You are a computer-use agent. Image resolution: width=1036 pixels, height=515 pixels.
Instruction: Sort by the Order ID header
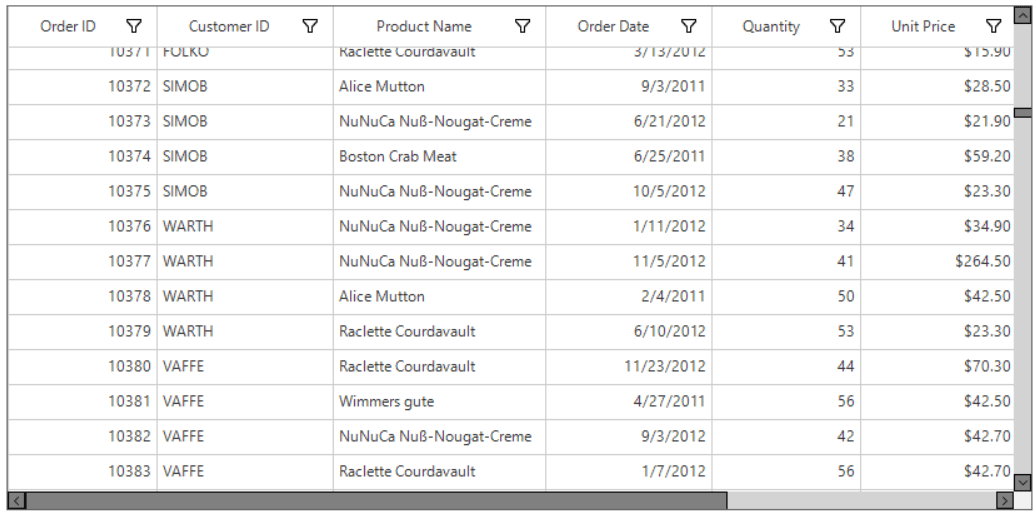pos(67,26)
